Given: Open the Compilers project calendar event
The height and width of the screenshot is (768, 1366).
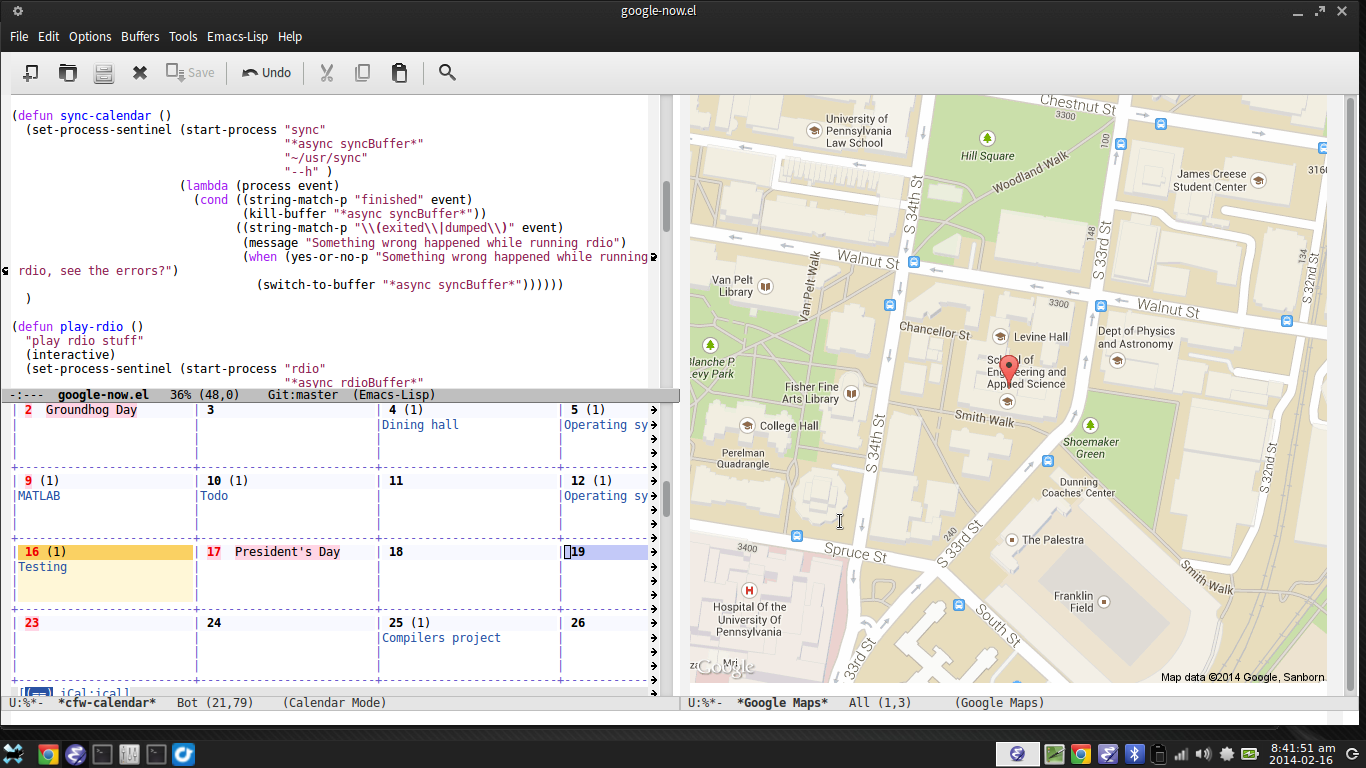Looking at the screenshot, I should coord(441,638).
